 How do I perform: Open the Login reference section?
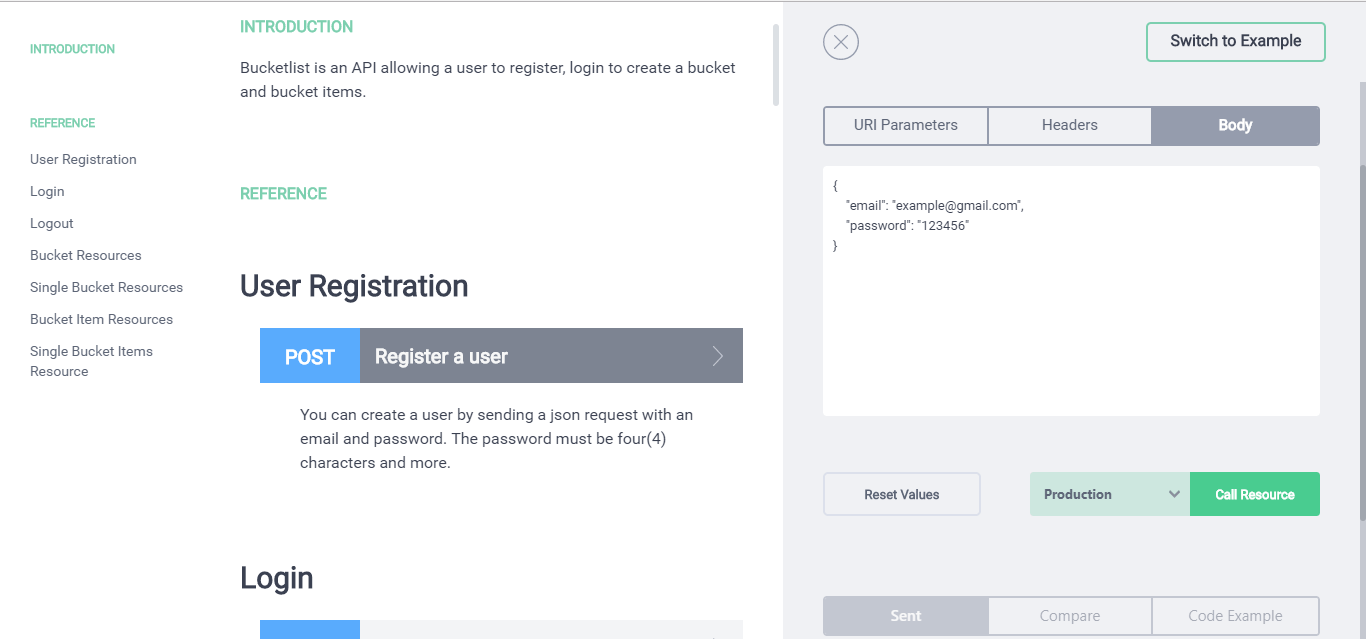click(47, 190)
